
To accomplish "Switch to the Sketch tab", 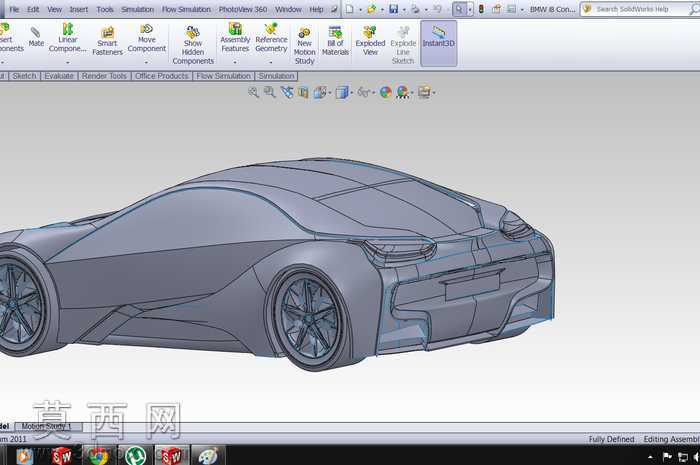I will [x=24, y=76].
